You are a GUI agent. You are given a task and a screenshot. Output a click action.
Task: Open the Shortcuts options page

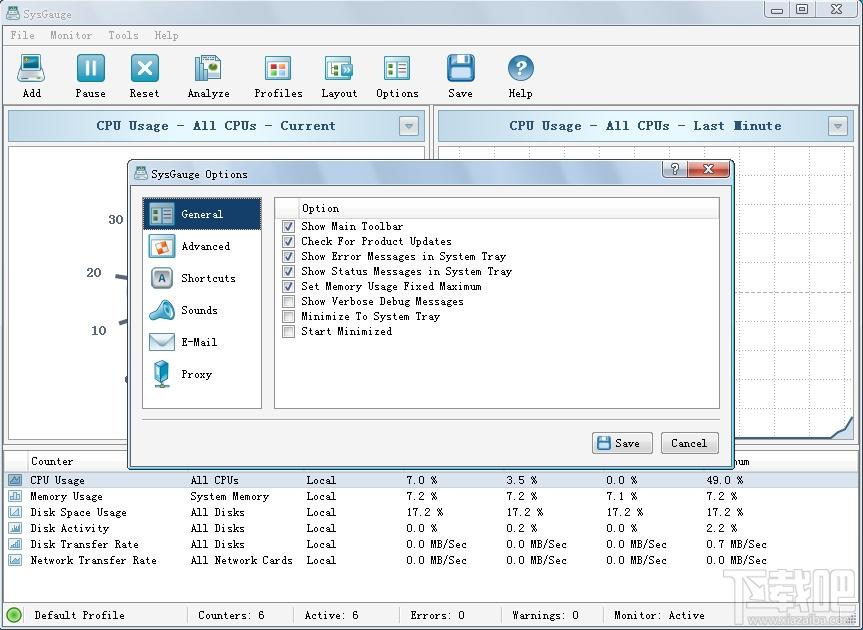[201, 278]
